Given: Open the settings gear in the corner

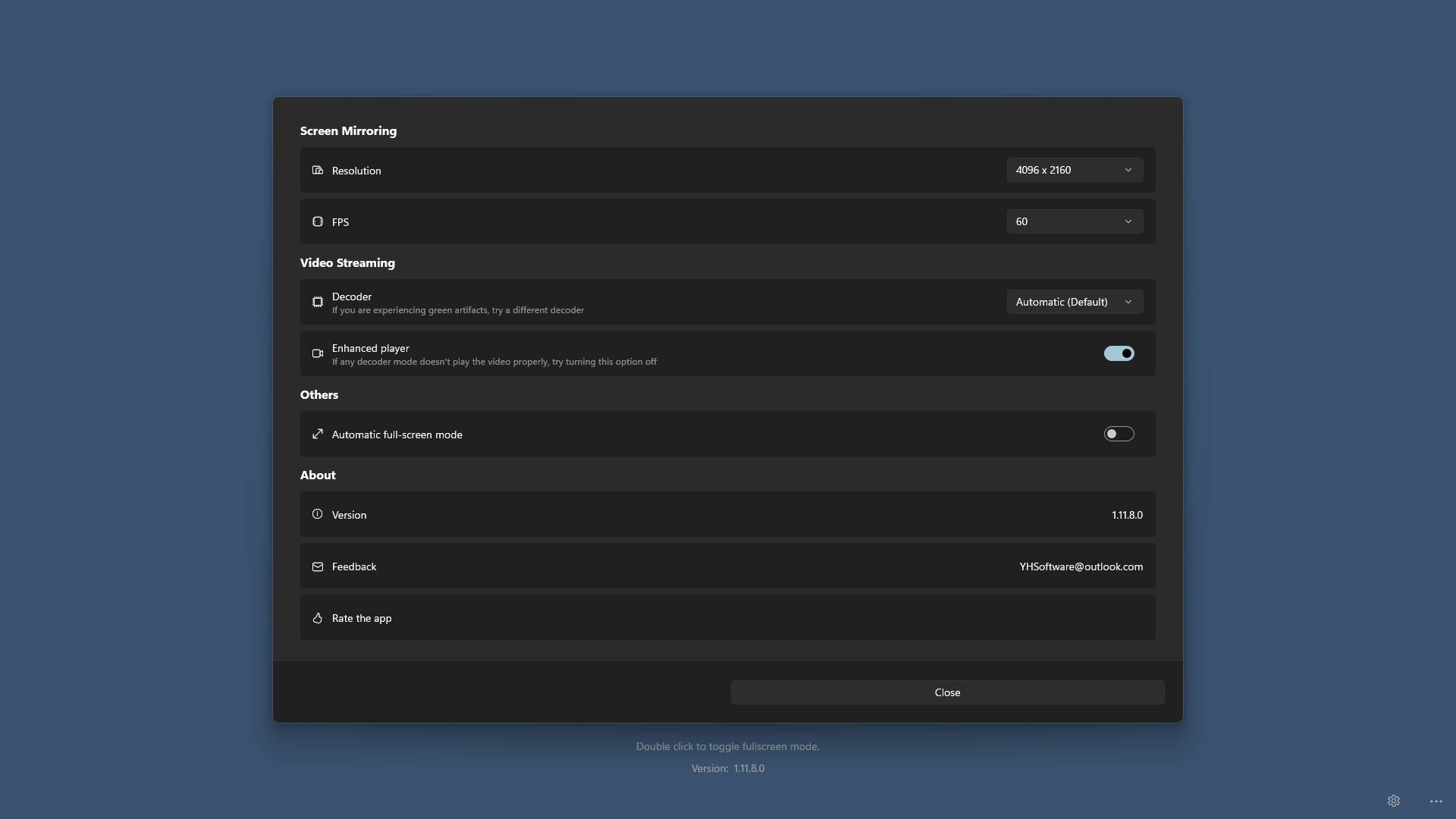Looking at the screenshot, I should pyautogui.click(x=1394, y=801).
